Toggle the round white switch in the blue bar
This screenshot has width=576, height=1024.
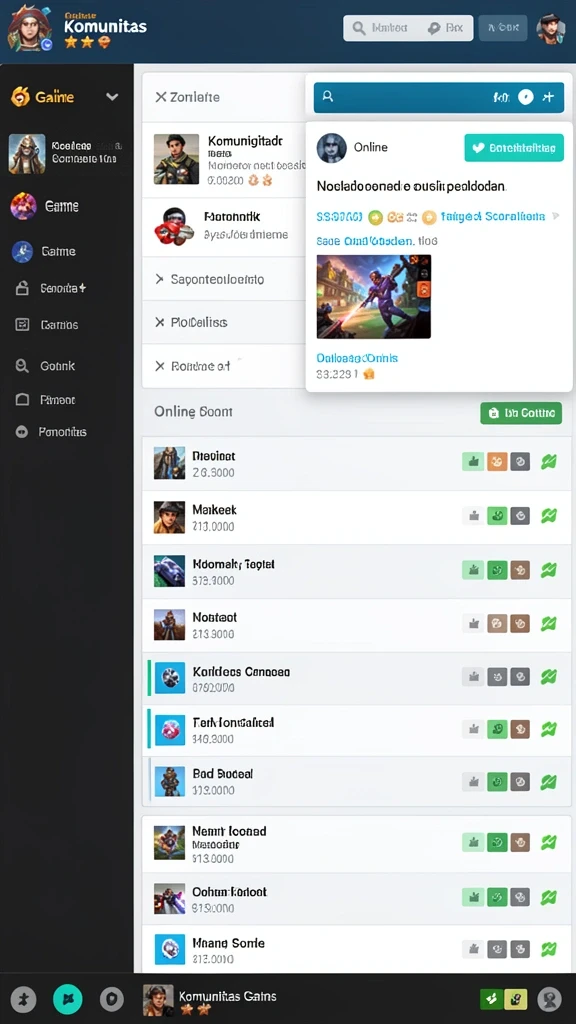point(526,97)
